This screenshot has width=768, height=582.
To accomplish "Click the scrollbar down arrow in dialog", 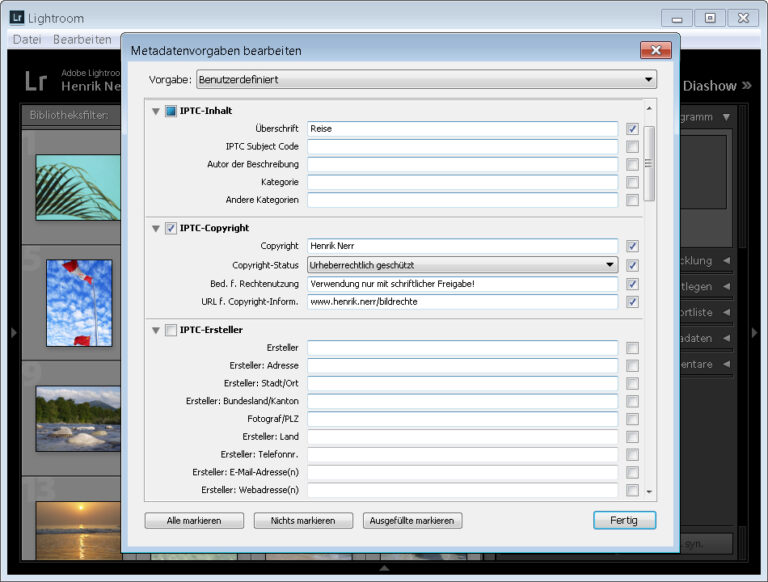I will click(x=649, y=492).
